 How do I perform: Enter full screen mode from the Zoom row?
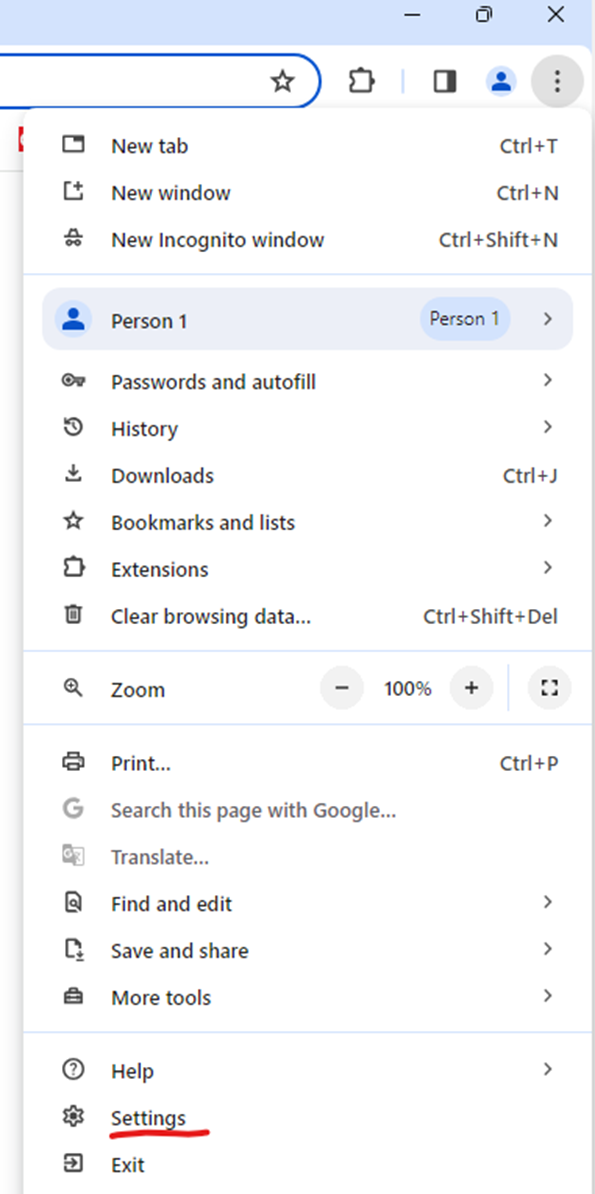(x=549, y=688)
